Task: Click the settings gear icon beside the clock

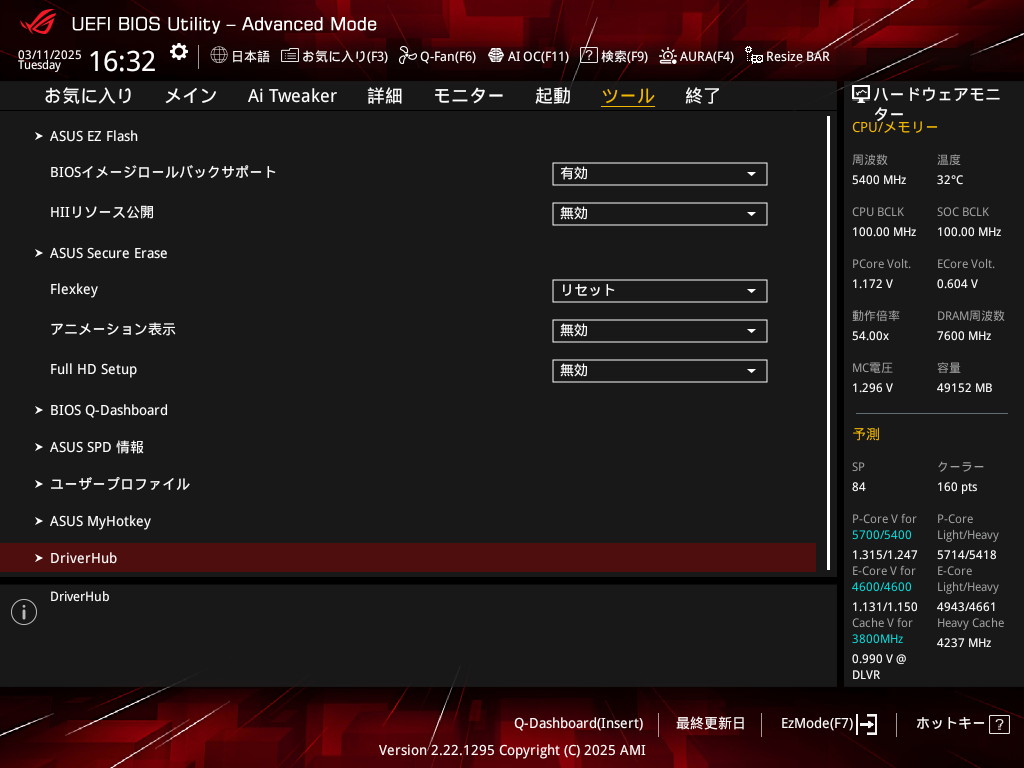Action: [178, 52]
